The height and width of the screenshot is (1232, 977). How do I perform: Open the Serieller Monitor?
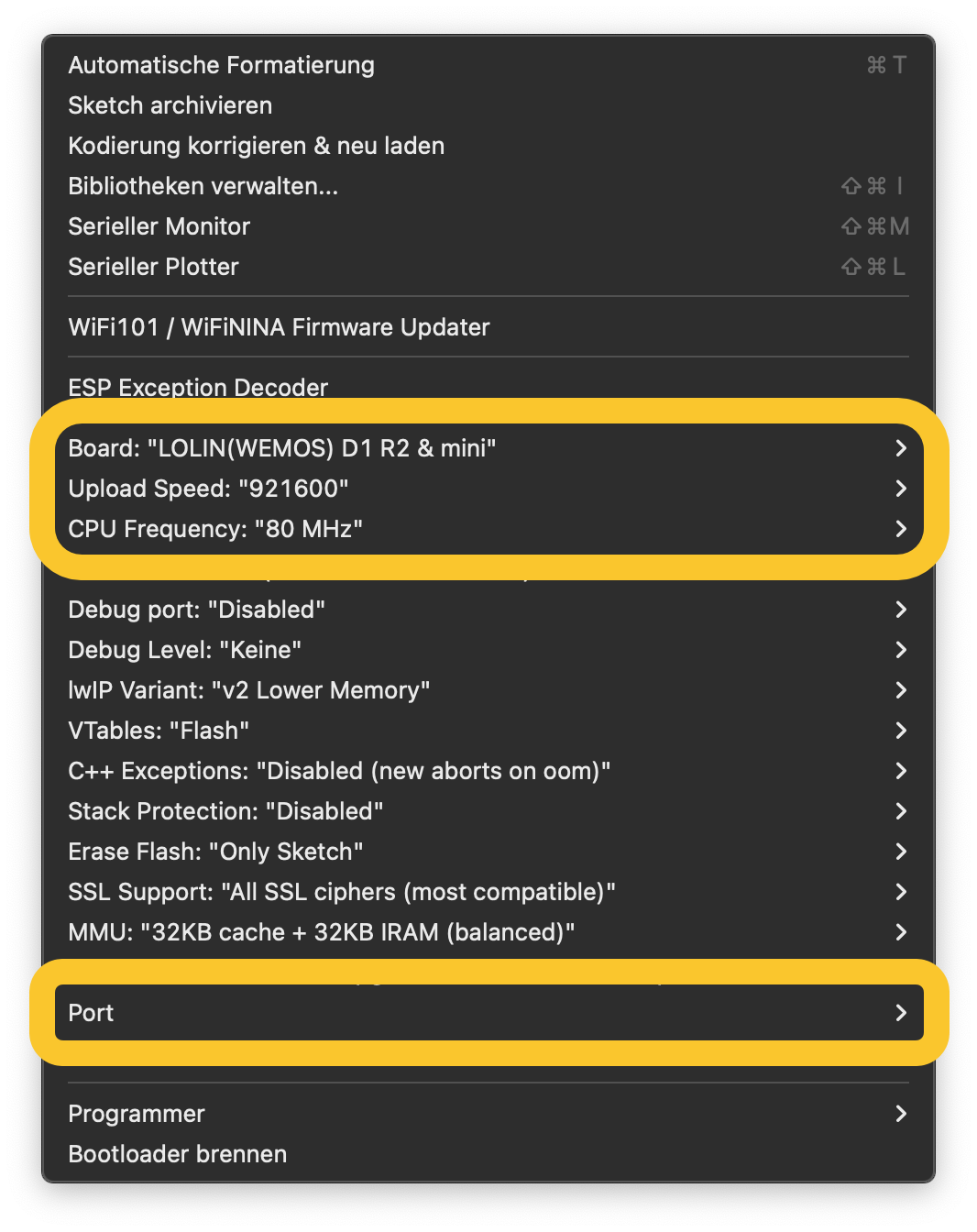tap(159, 226)
